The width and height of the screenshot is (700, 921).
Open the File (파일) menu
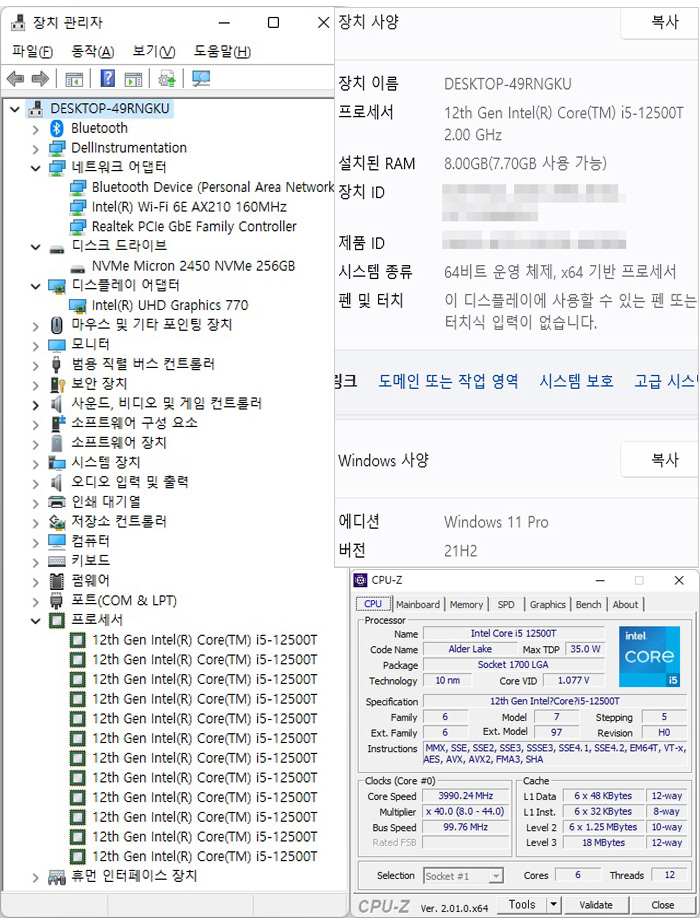pyautogui.click(x=32, y=52)
